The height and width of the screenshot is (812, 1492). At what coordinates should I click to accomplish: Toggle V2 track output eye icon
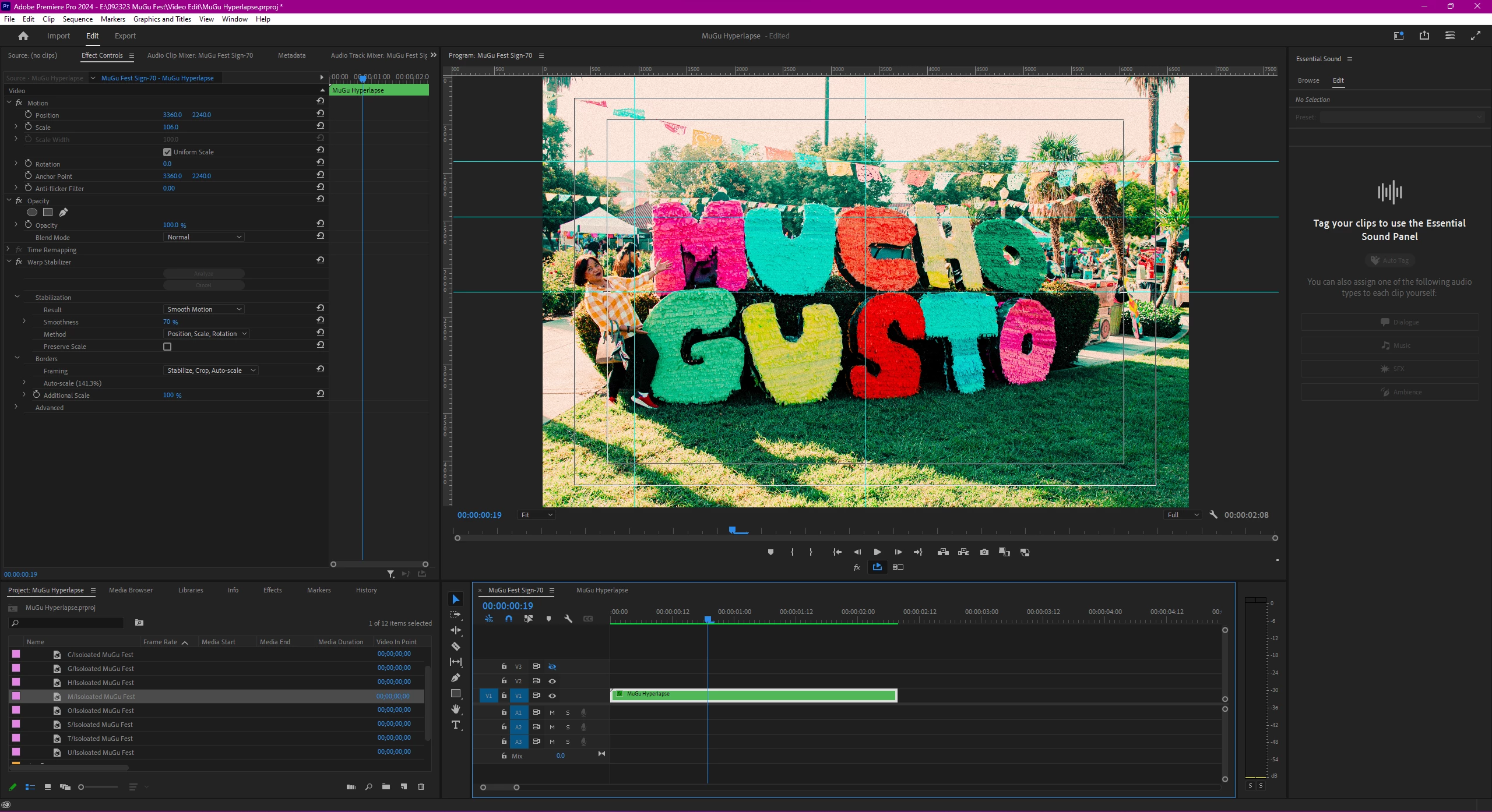click(x=552, y=681)
